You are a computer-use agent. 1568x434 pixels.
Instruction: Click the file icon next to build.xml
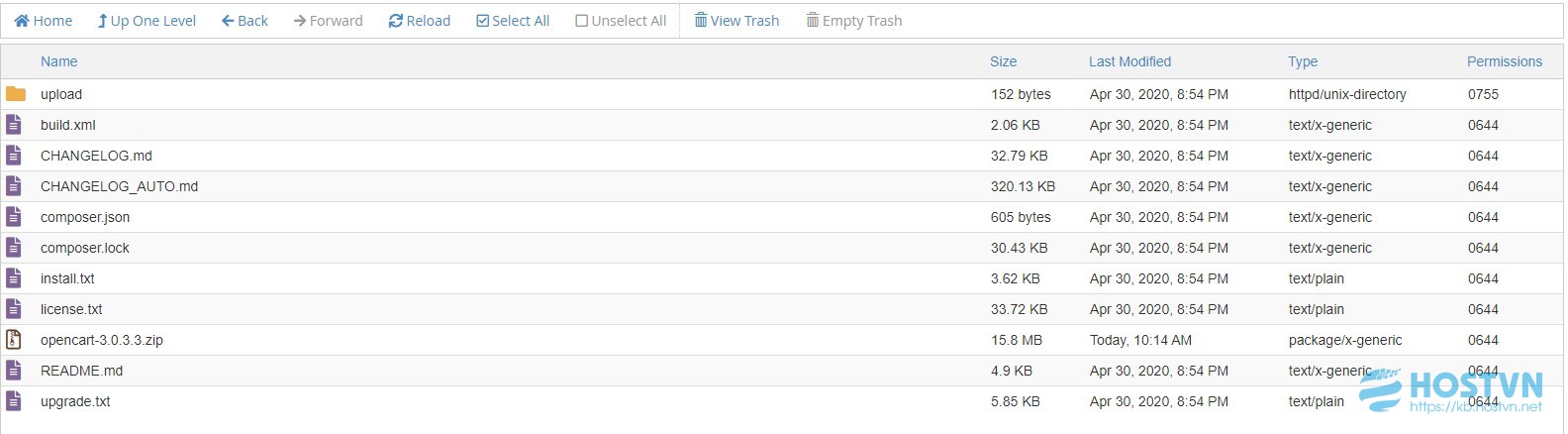click(14, 125)
